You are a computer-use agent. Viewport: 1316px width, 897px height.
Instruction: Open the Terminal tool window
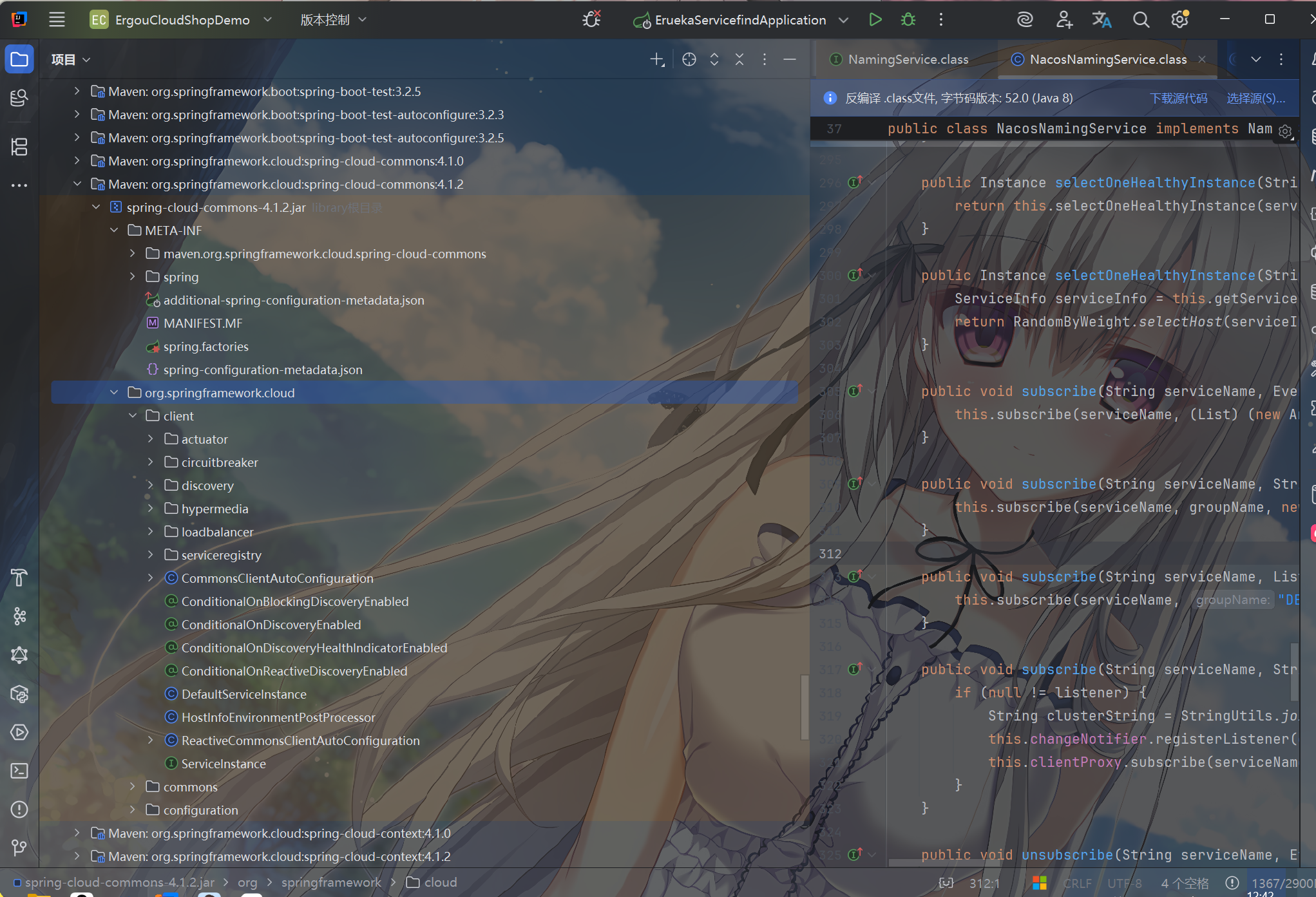coord(19,771)
